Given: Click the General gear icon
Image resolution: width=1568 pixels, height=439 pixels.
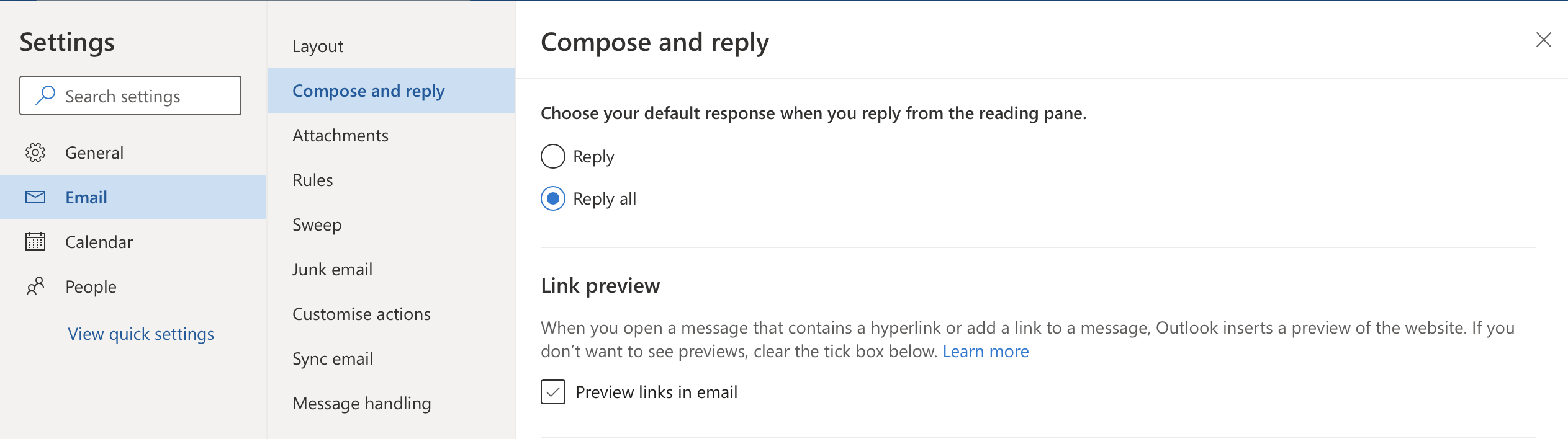Looking at the screenshot, I should pos(35,153).
